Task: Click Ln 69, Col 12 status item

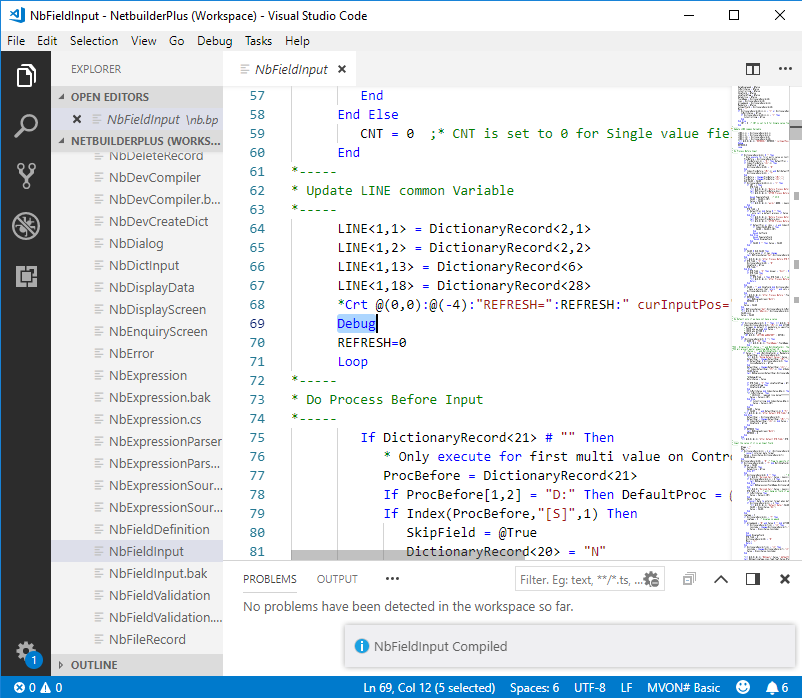Action: tap(429, 688)
